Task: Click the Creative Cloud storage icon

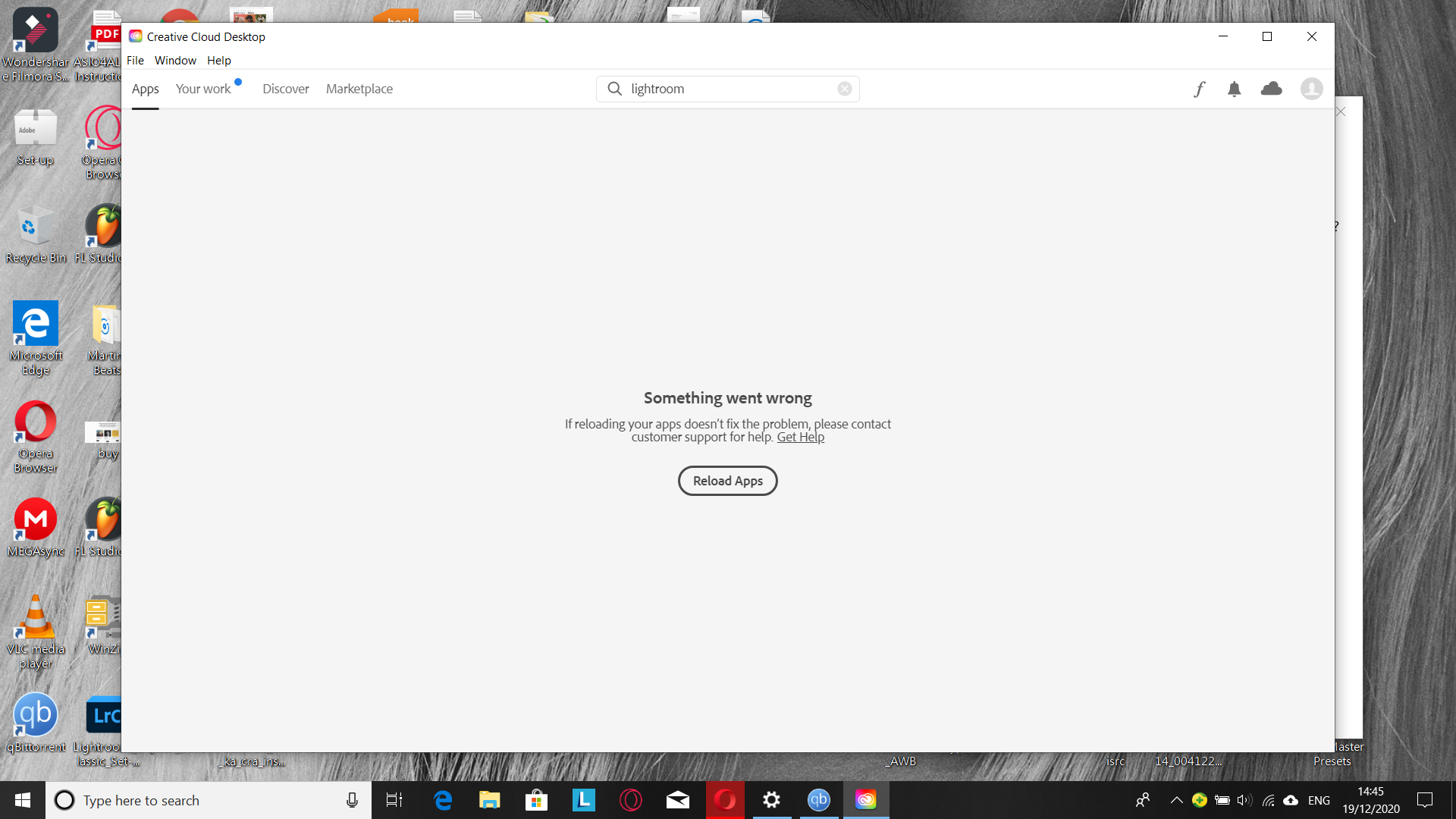Action: point(1271,88)
